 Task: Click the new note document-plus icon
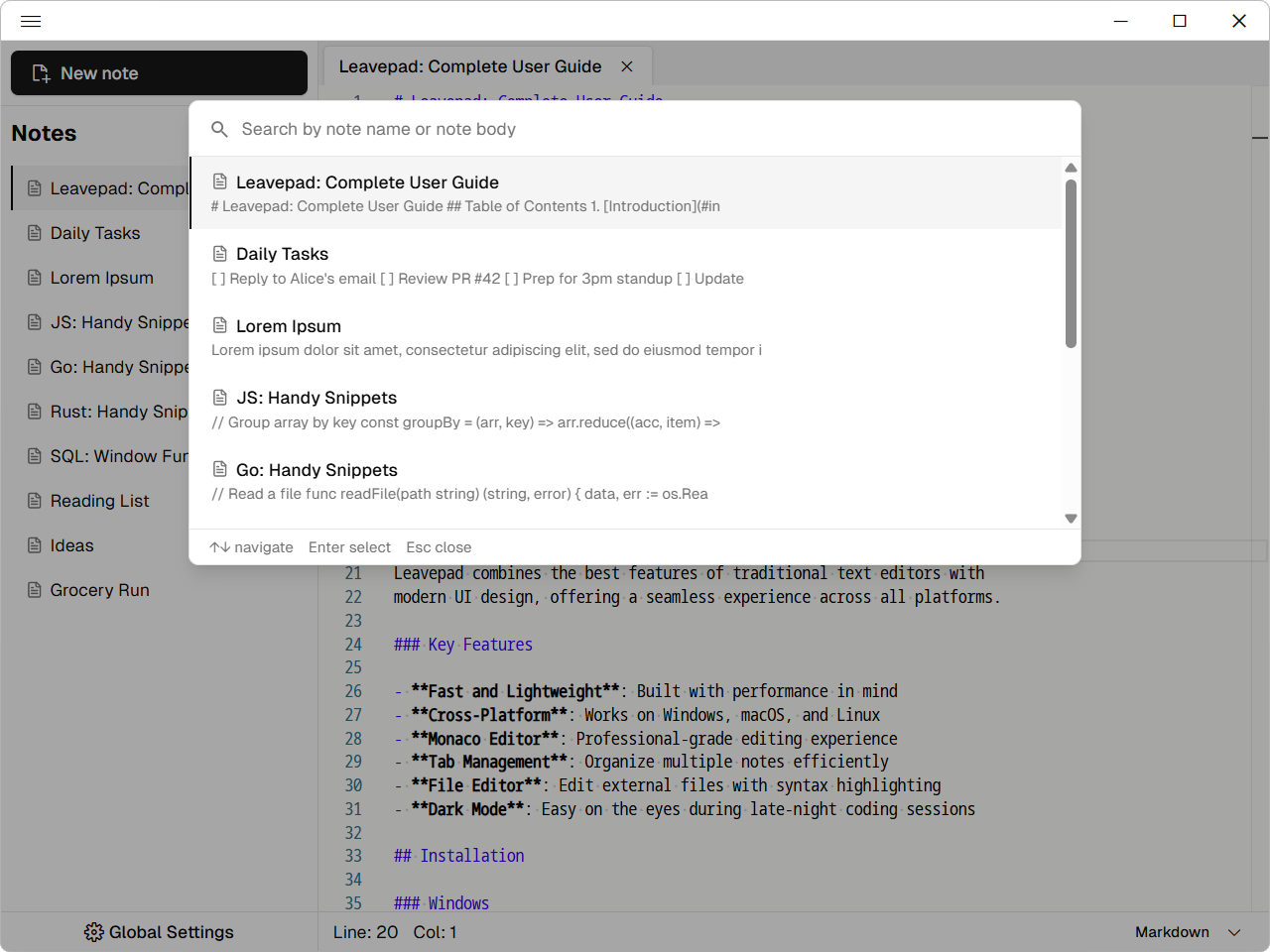[42, 73]
